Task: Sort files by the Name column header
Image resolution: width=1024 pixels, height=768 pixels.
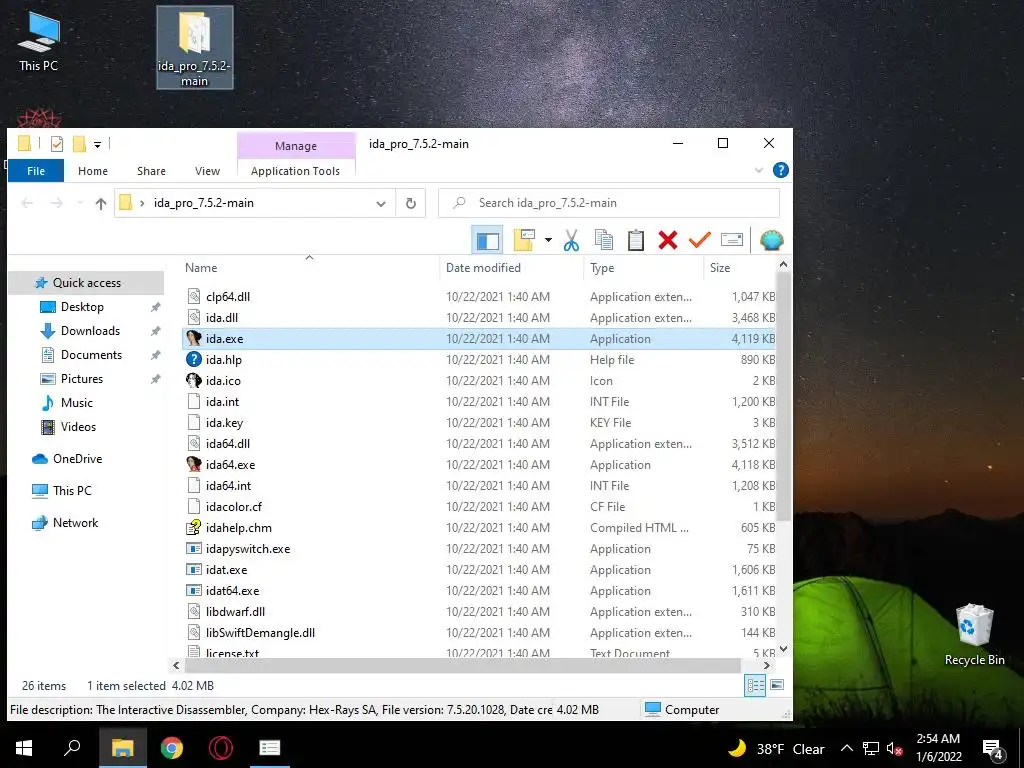Action: (310, 268)
